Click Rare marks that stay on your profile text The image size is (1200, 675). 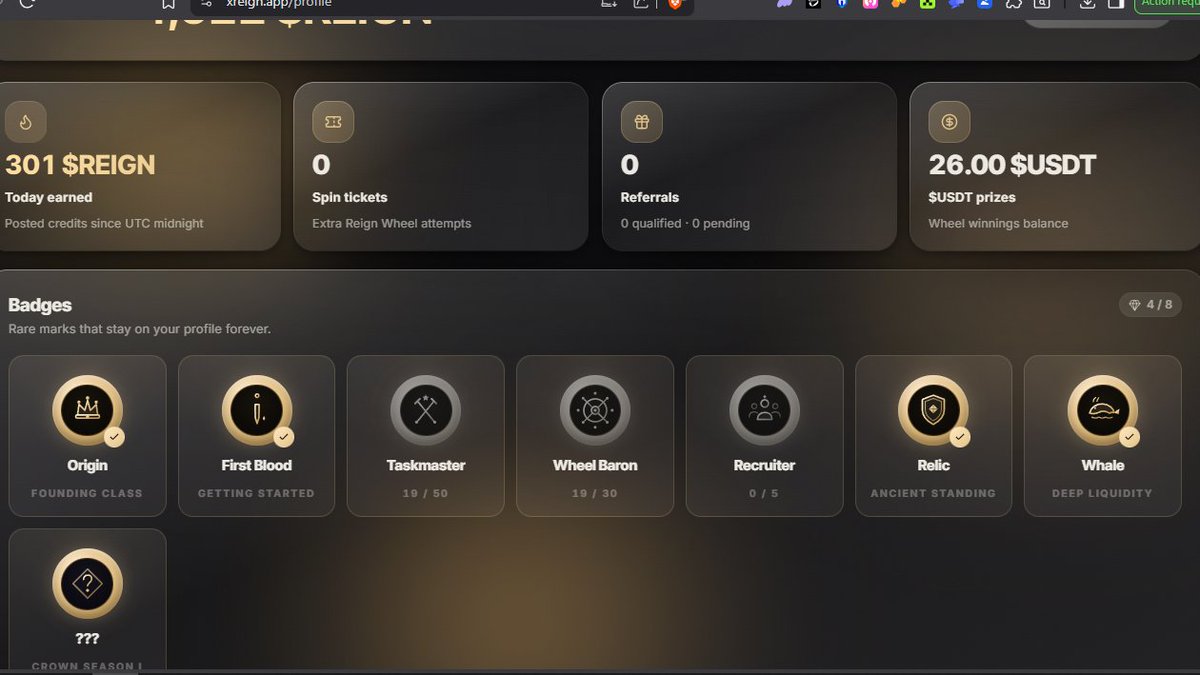(139, 328)
